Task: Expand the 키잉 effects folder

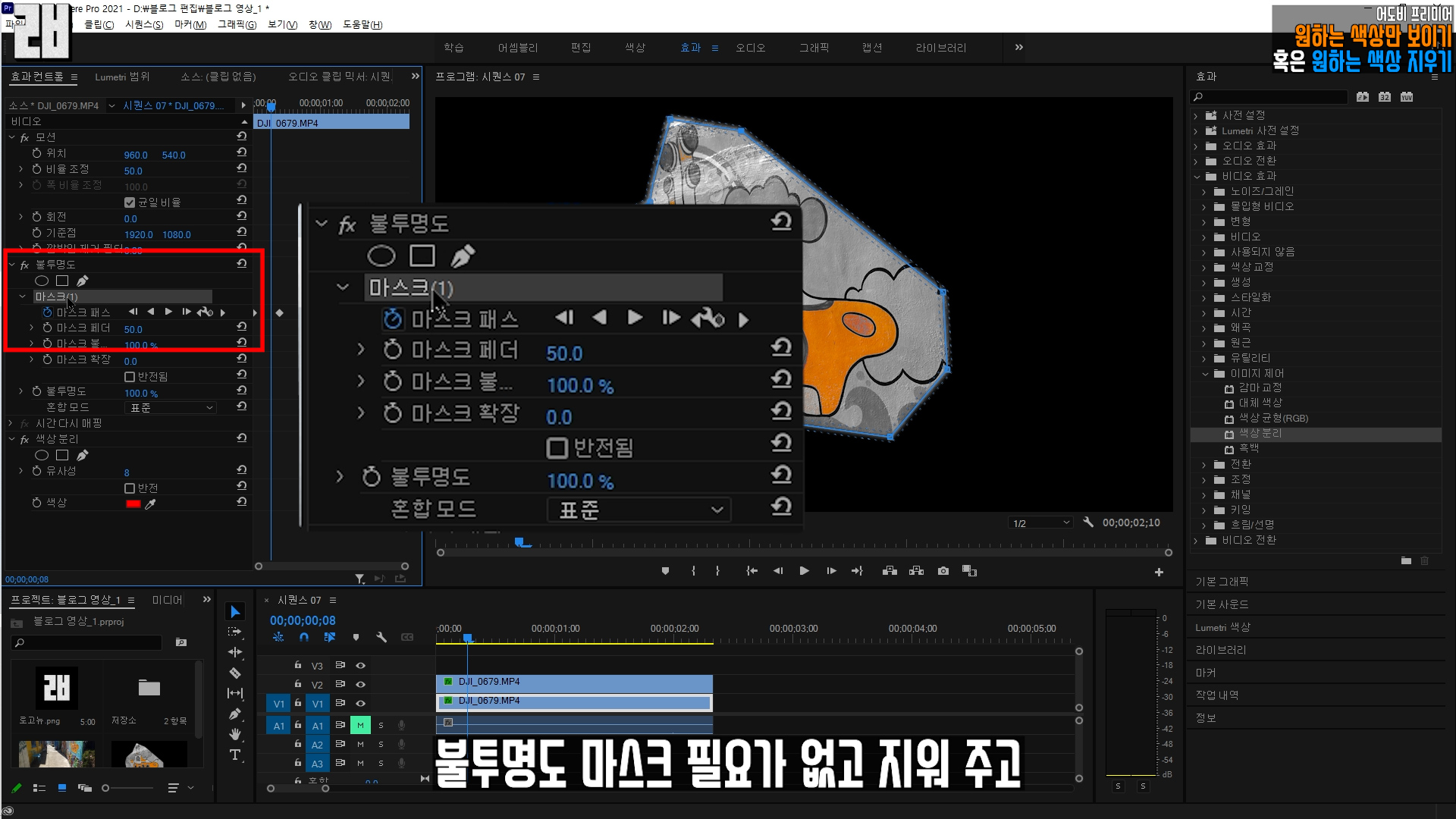Action: pyautogui.click(x=1204, y=510)
